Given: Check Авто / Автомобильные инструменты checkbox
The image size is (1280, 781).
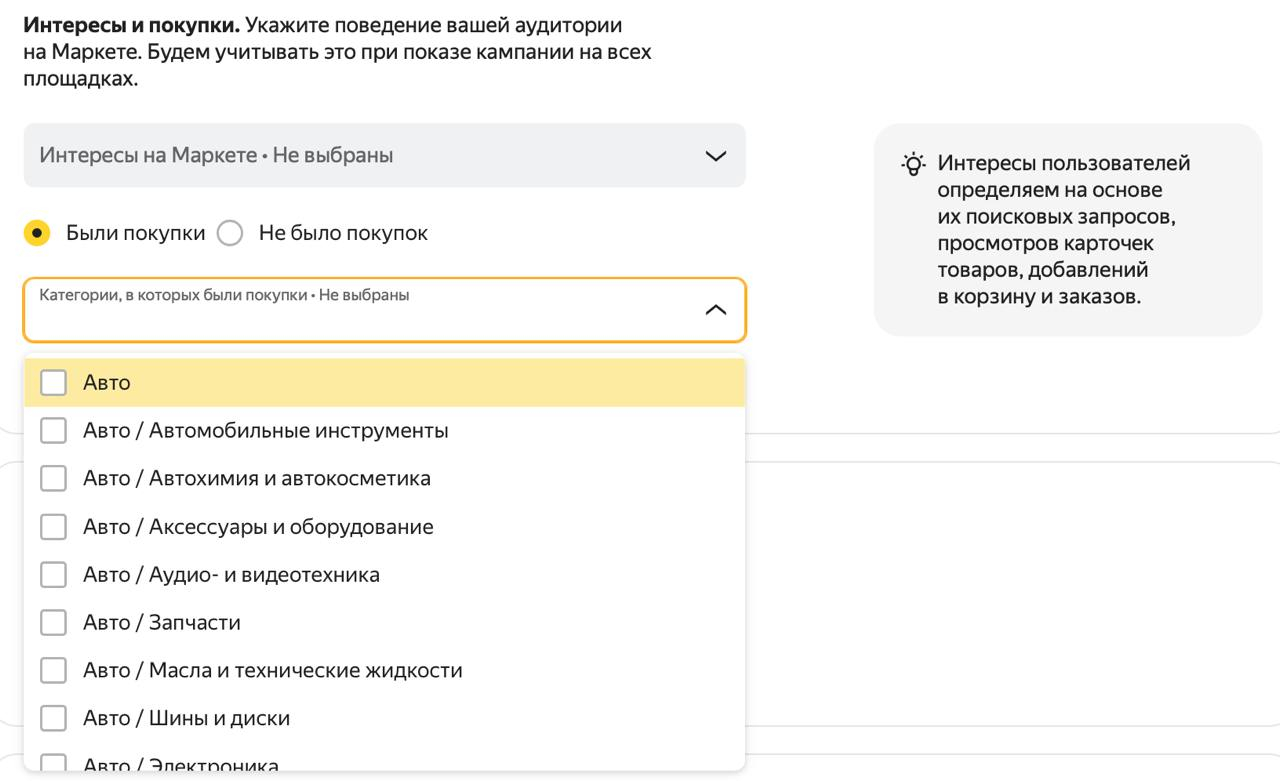Looking at the screenshot, I should (53, 431).
